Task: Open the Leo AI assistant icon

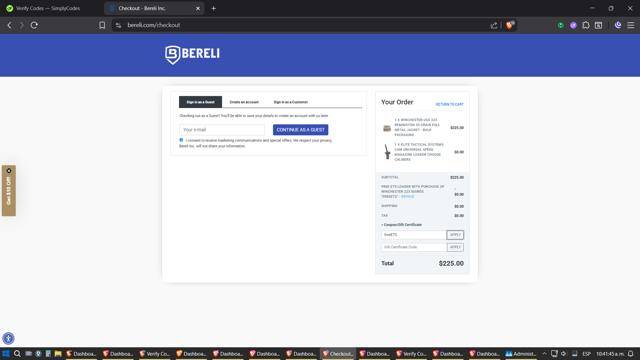Action: point(618,25)
